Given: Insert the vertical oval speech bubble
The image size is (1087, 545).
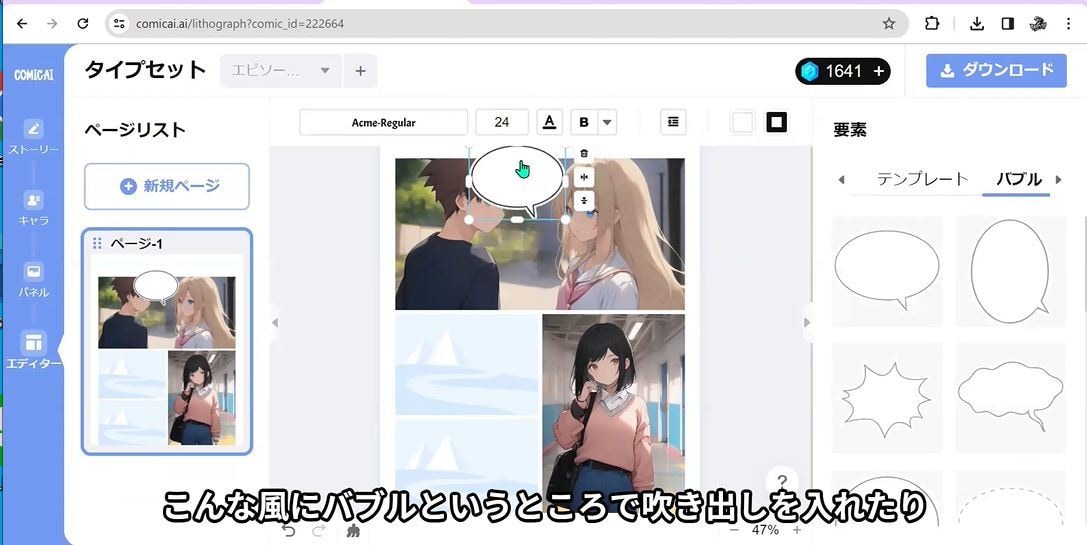Looking at the screenshot, I should (1011, 270).
